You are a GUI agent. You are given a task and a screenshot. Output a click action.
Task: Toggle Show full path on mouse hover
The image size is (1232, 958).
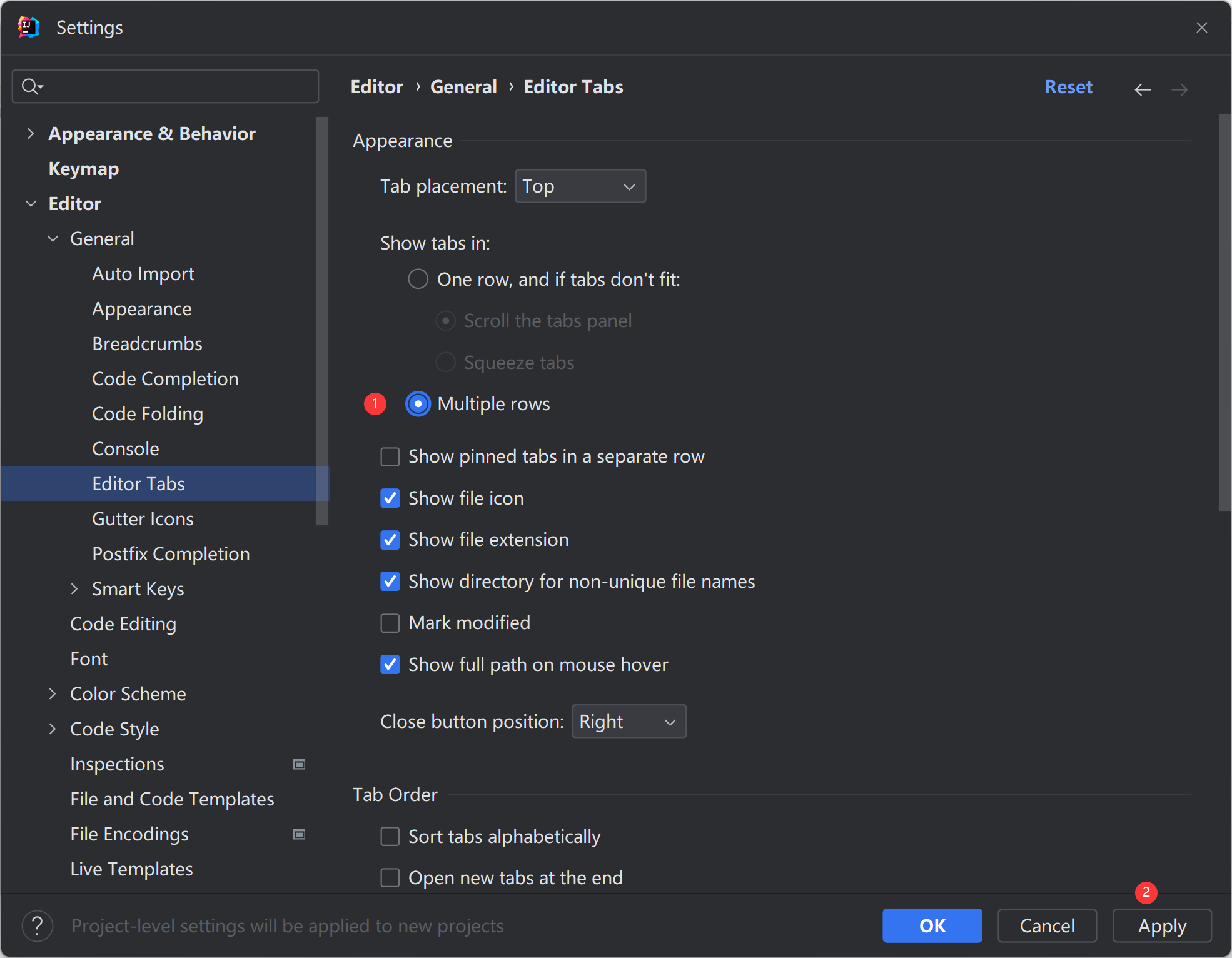pyautogui.click(x=390, y=665)
